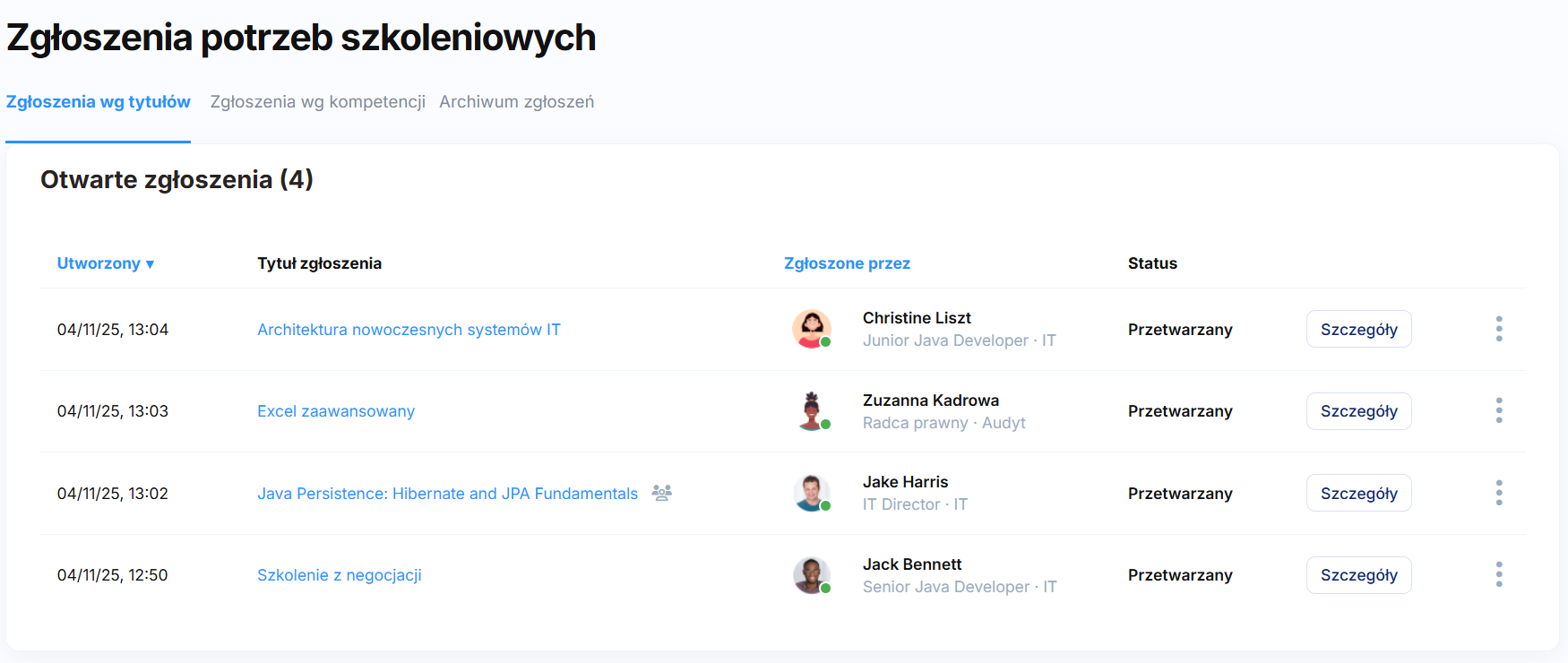Screen dimensions: 1568x663
Task: Switch to Zgłoszenia wg kompetencji tab
Action: tap(317, 102)
